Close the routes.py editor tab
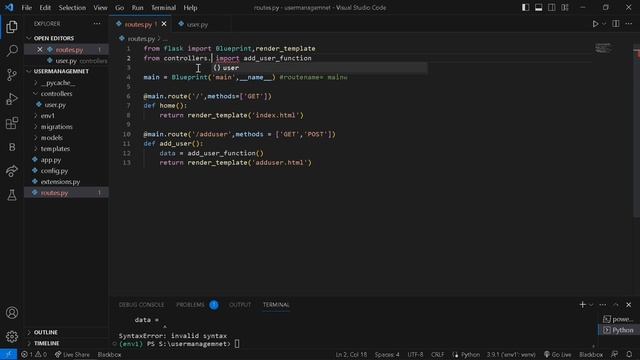Viewport: 640px width, 360px height. pos(164,24)
